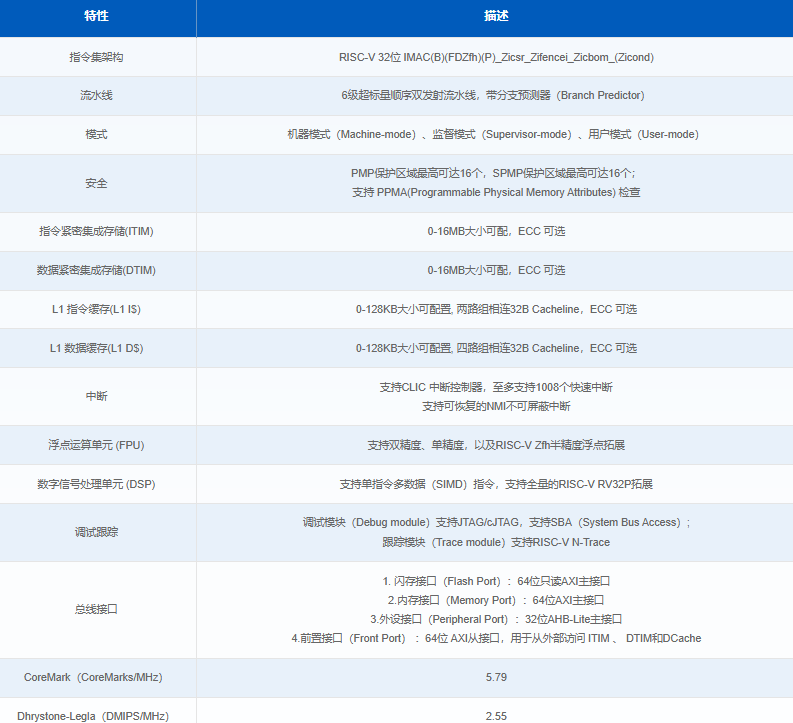Click the 特性 column header
Image resolution: width=793 pixels, height=723 pixels.
[x=97, y=17]
